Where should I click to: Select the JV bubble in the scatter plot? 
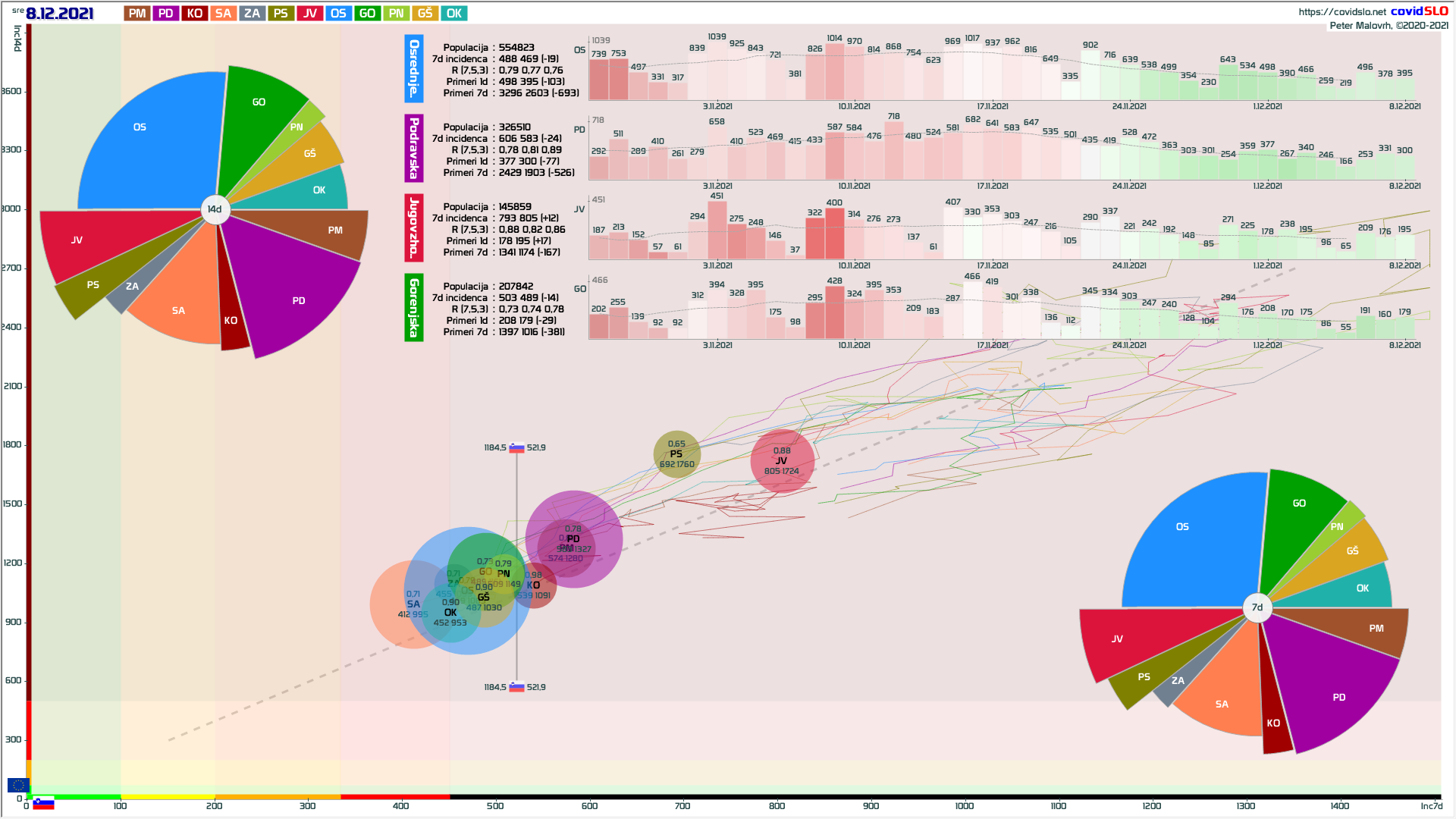click(x=782, y=460)
